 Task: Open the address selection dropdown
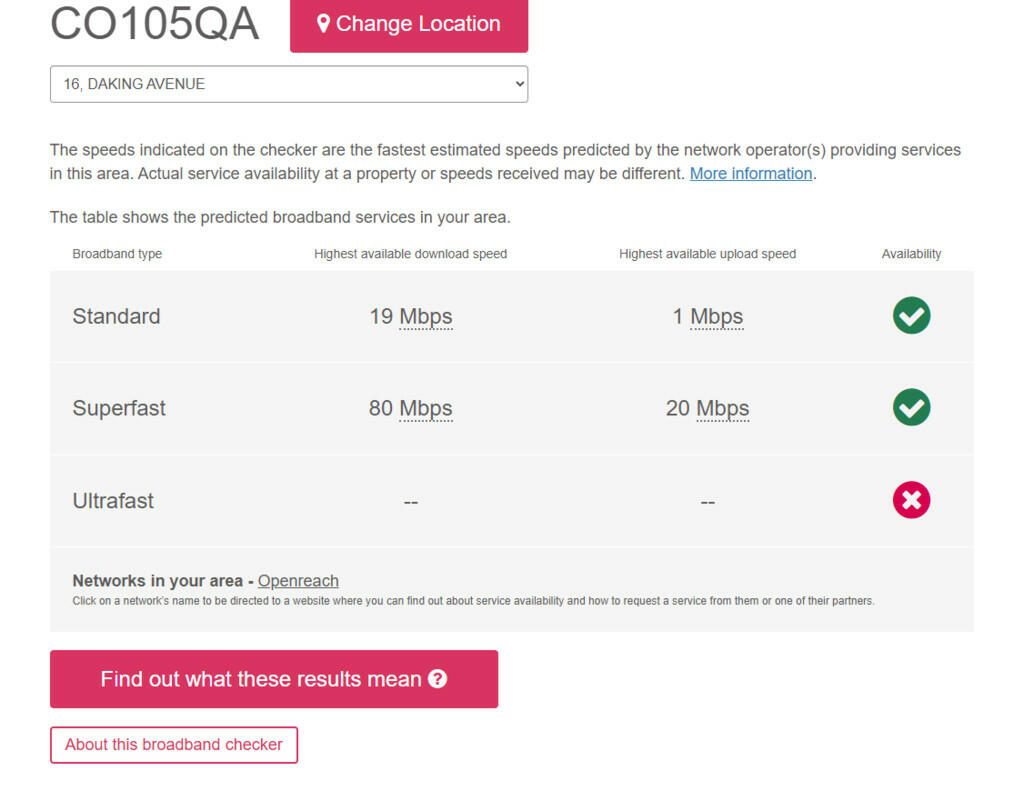pos(289,84)
